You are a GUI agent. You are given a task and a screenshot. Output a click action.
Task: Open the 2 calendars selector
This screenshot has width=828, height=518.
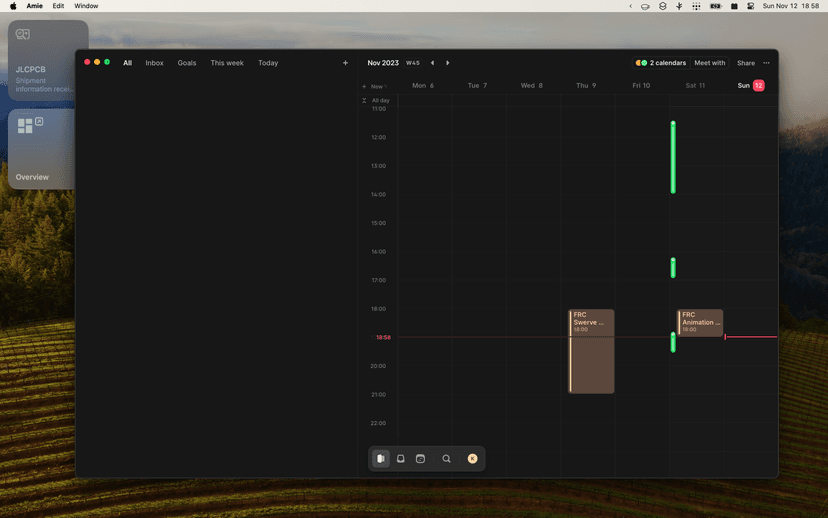(x=661, y=63)
